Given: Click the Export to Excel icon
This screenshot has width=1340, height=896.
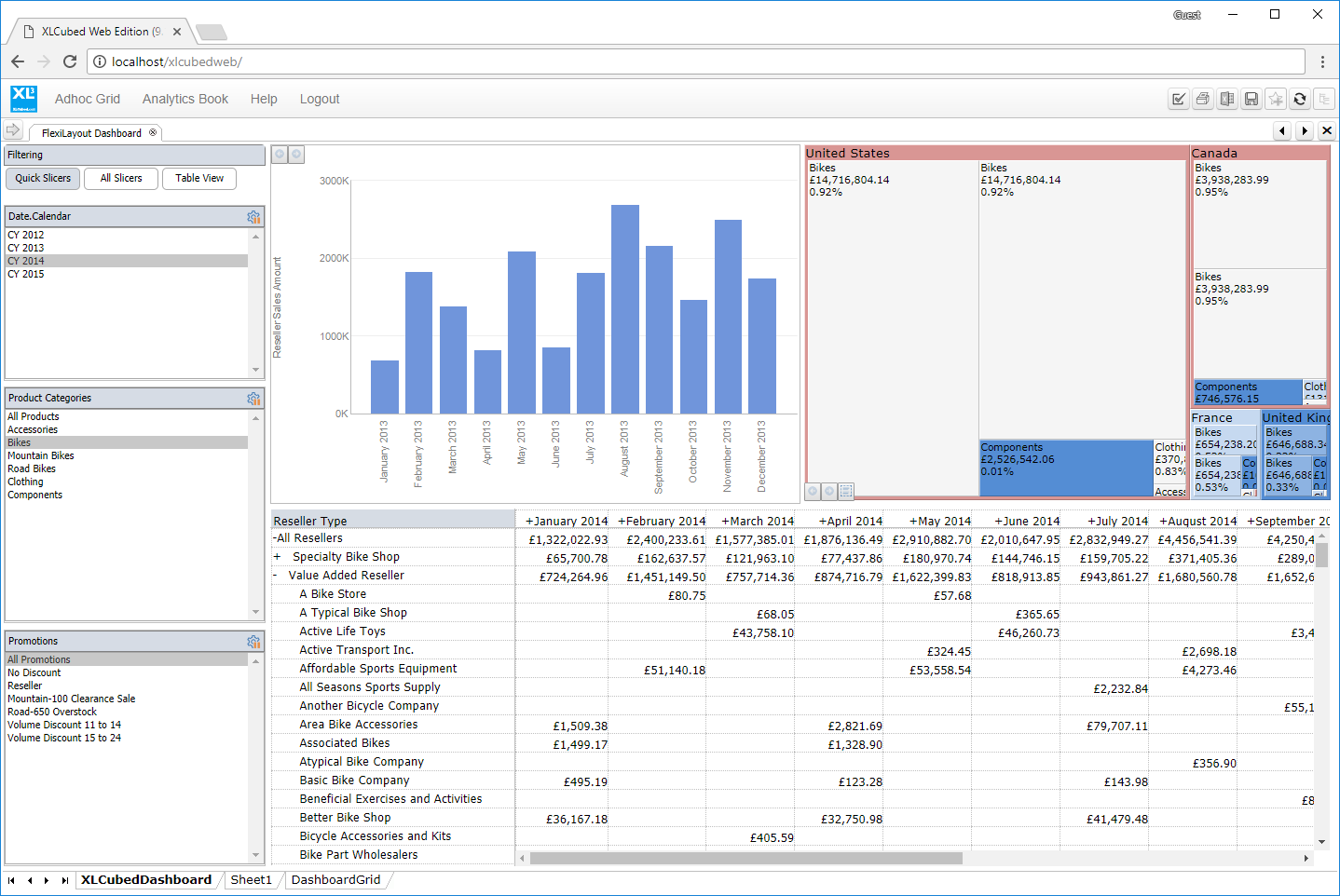Looking at the screenshot, I should pos(1227,99).
